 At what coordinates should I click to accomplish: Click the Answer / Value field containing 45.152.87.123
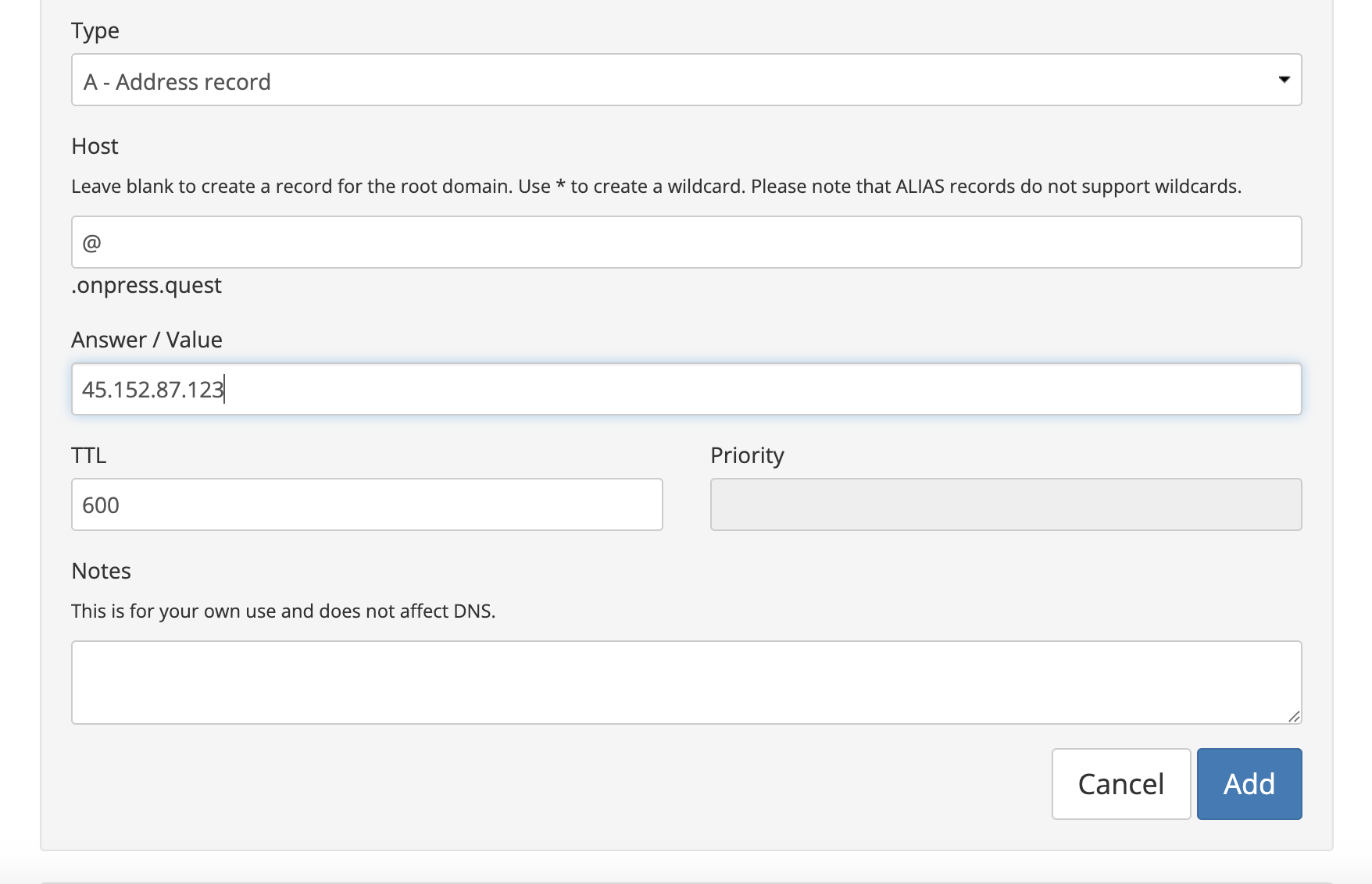(x=686, y=389)
